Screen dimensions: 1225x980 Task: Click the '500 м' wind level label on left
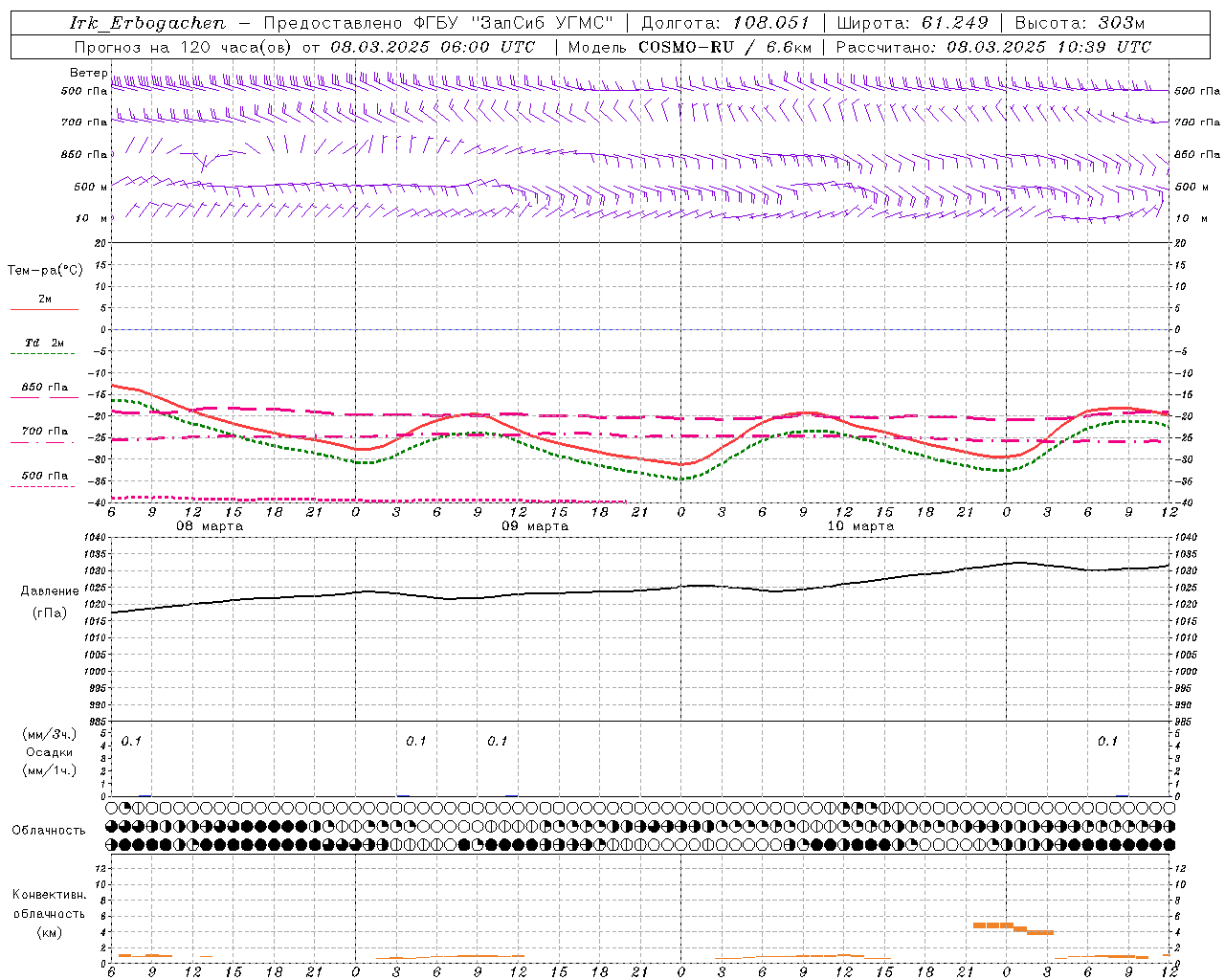pos(90,187)
